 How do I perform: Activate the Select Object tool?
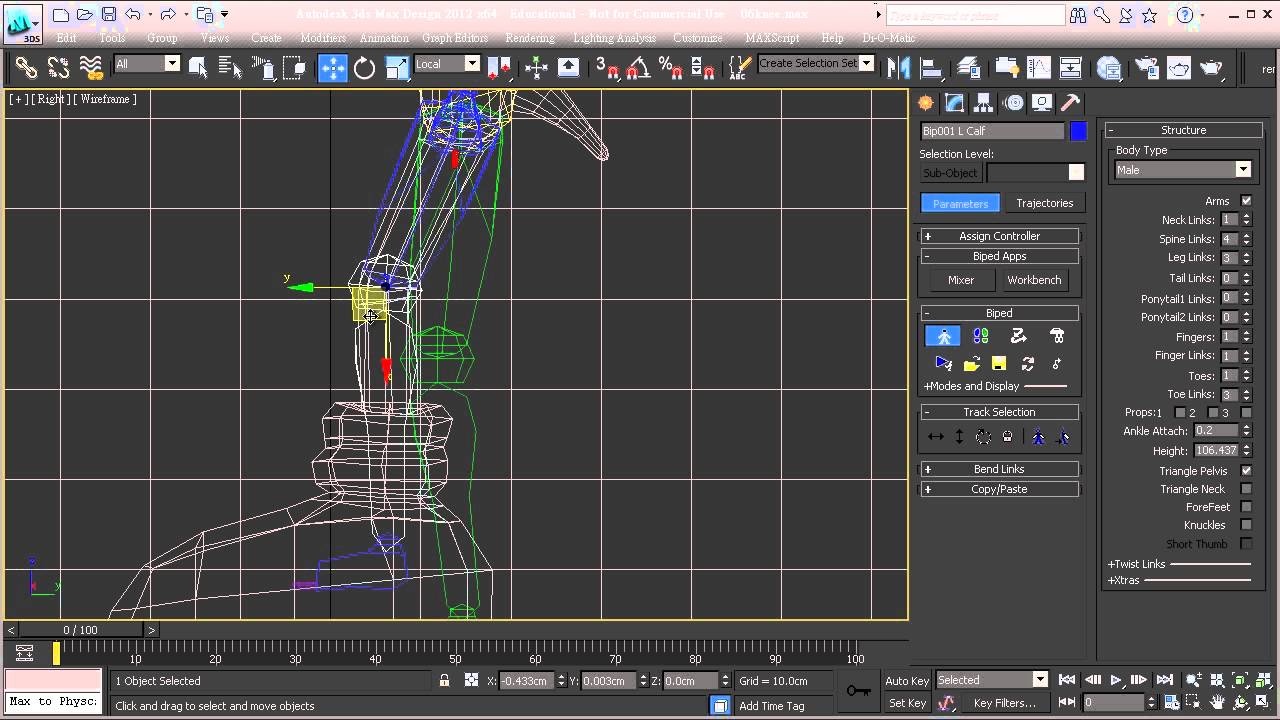[198, 67]
